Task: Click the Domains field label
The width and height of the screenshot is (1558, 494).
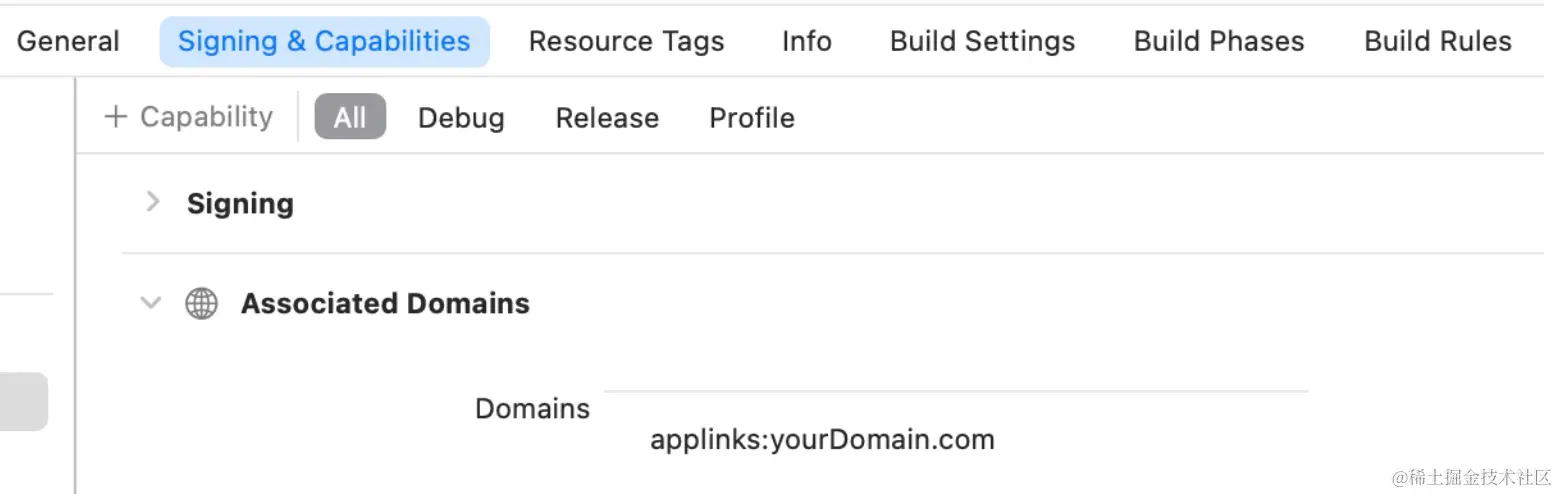Action: 532,408
